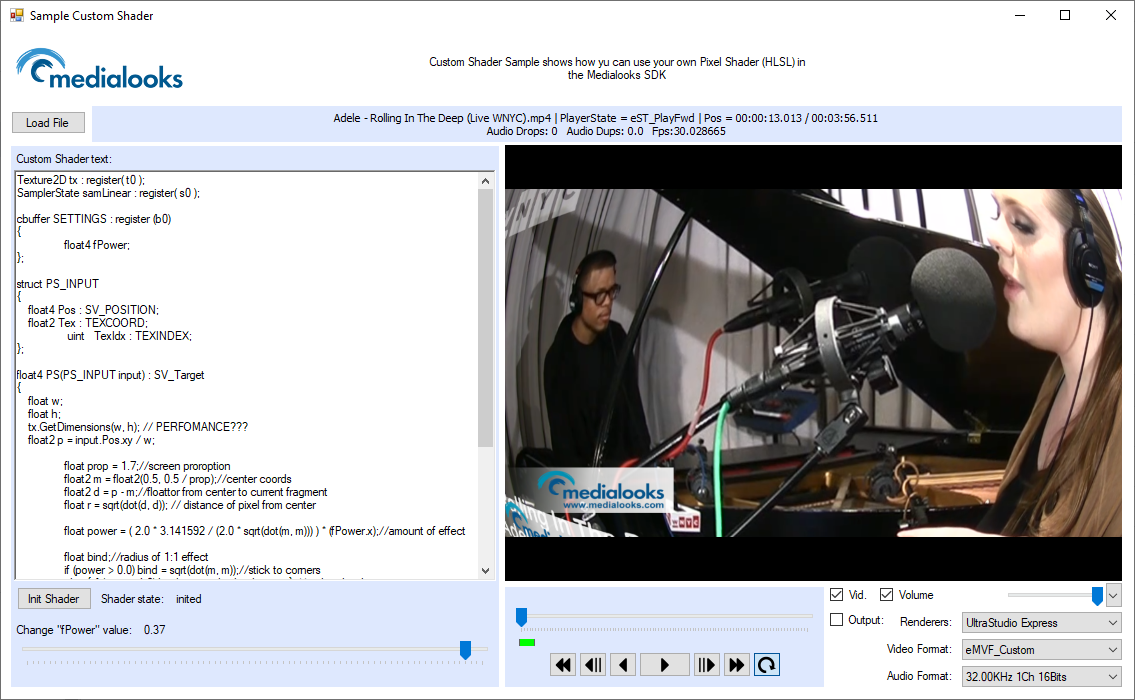The width and height of the screenshot is (1135, 700).
Task: Step one frame forward
Action: pyautogui.click(x=706, y=665)
